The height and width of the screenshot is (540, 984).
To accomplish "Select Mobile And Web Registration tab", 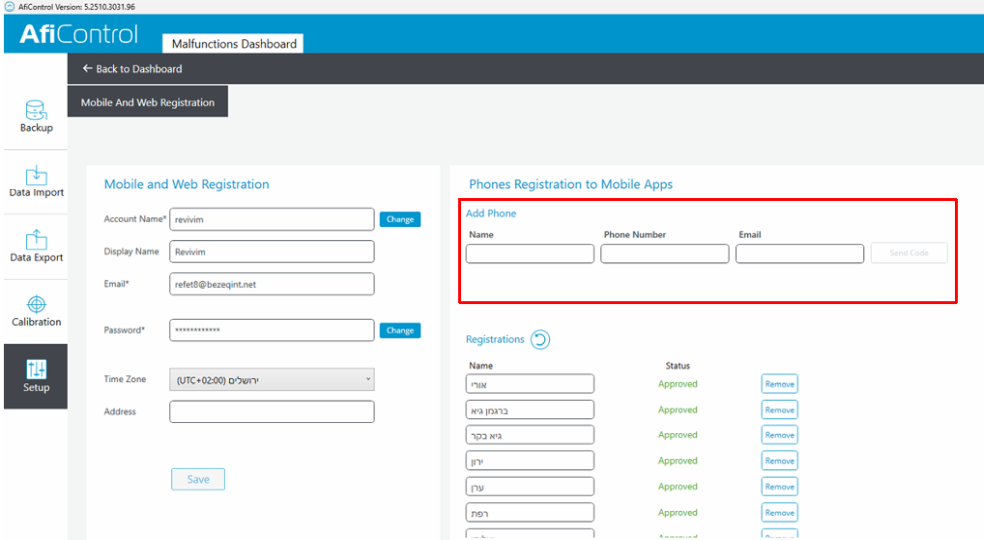I will 147,102.
